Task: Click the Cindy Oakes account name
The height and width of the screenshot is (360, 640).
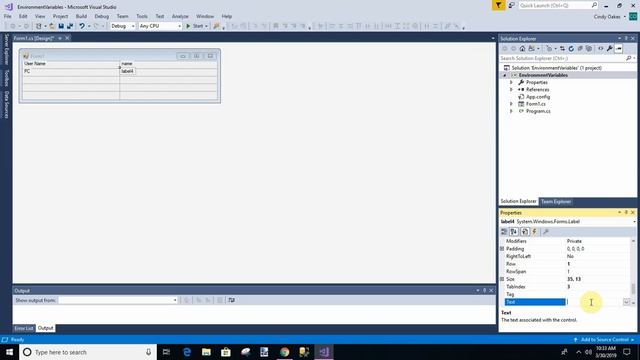Action: pyautogui.click(x=607, y=17)
